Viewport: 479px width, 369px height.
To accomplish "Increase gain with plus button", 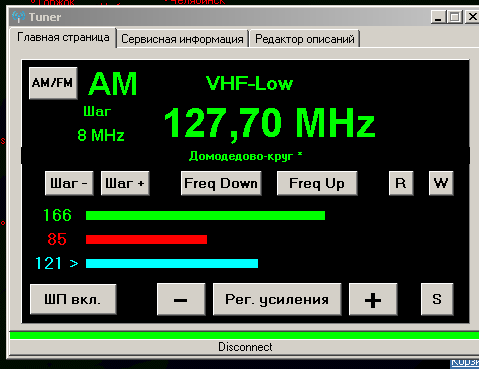I will pos(373,299).
